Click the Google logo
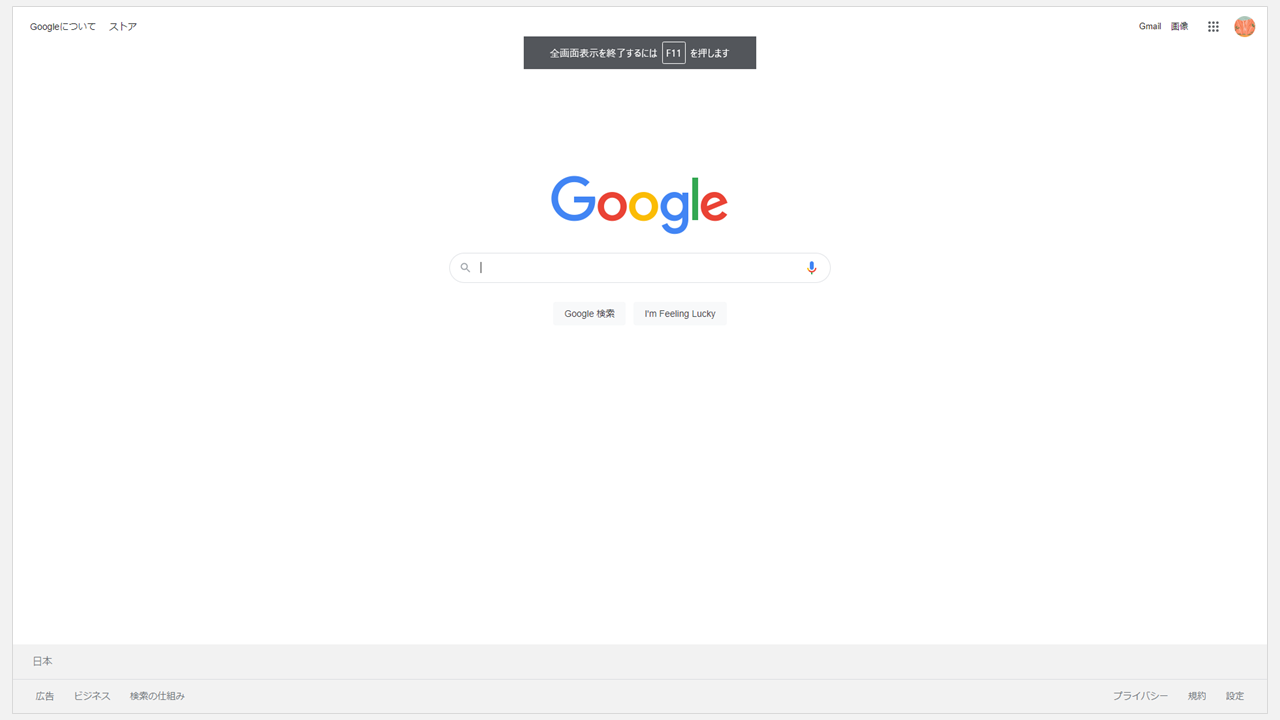The image size is (1280, 720). pyautogui.click(x=639, y=204)
